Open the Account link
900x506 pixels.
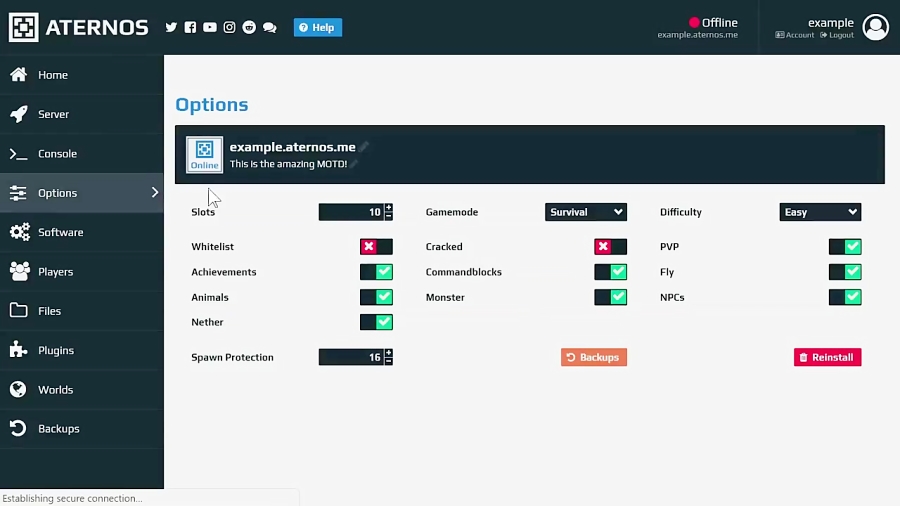point(794,35)
